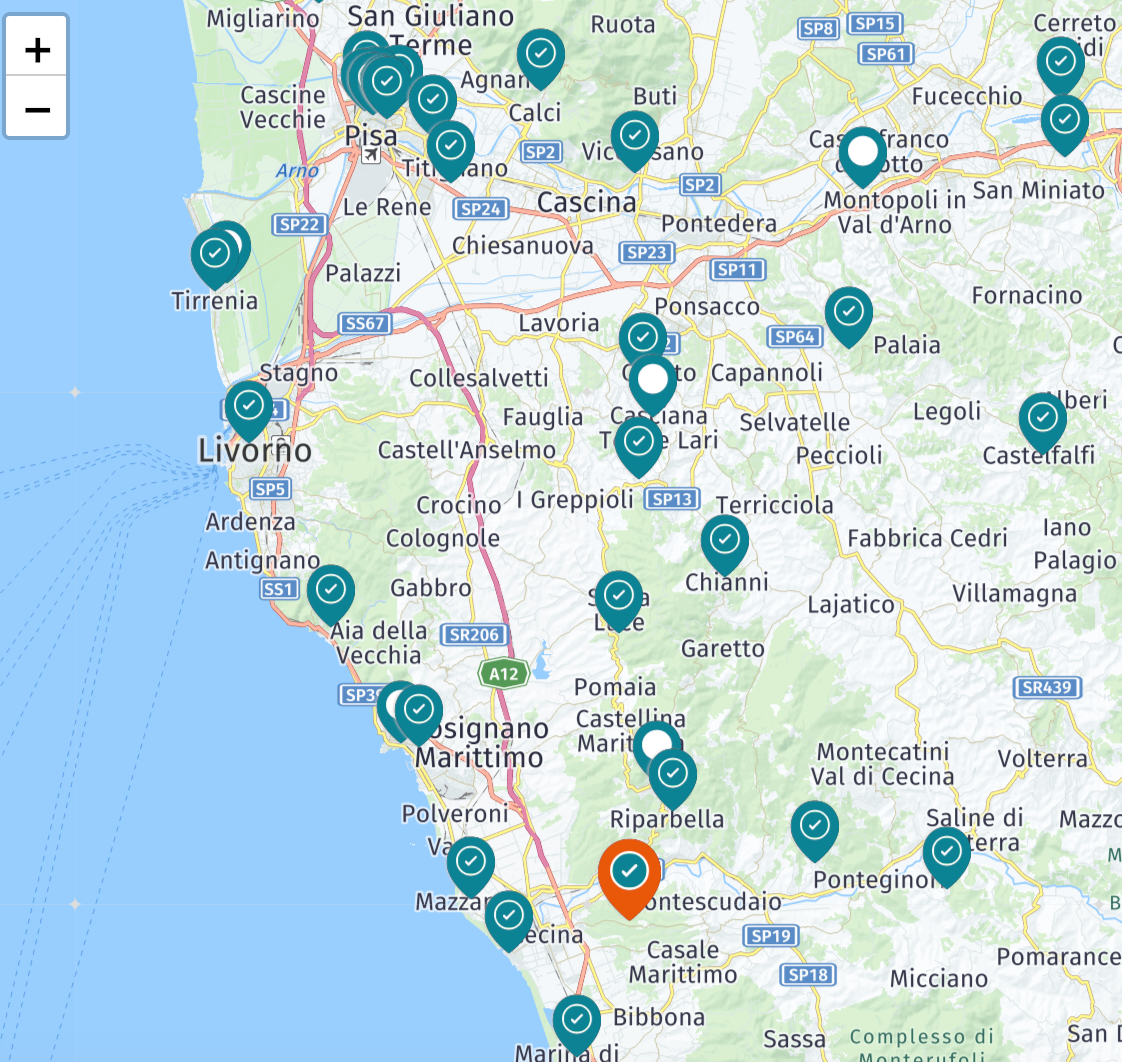Image resolution: width=1122 pixels, height=1062 pixels.
Task: Click the marker near Cerreto Guidi
Action: click(x=1060, y=62)
